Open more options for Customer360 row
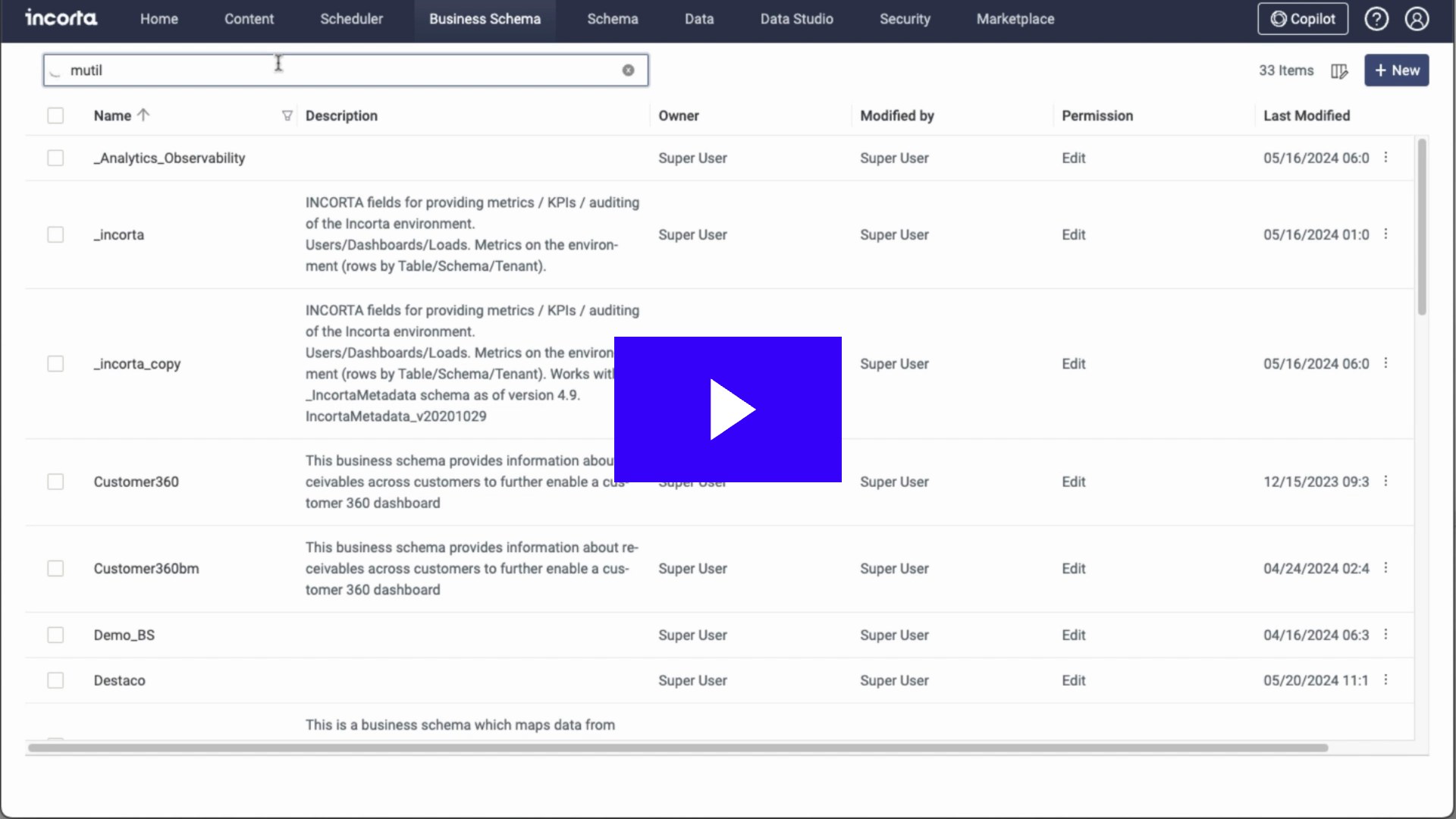The height and width of the screenshot is (819, 1456). click(1385, 481)
